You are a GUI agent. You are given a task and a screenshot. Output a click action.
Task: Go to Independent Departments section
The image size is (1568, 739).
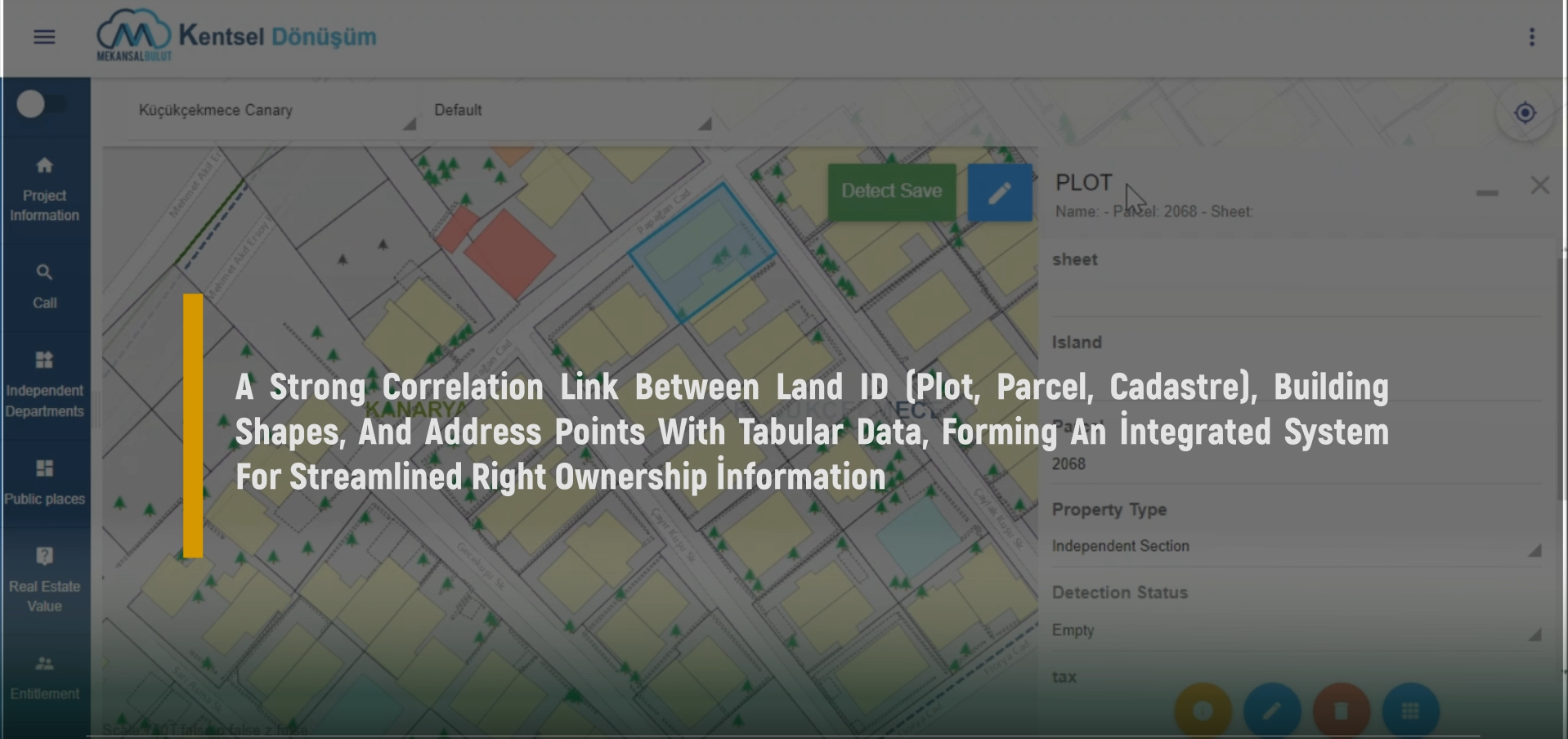coord(45,385)
